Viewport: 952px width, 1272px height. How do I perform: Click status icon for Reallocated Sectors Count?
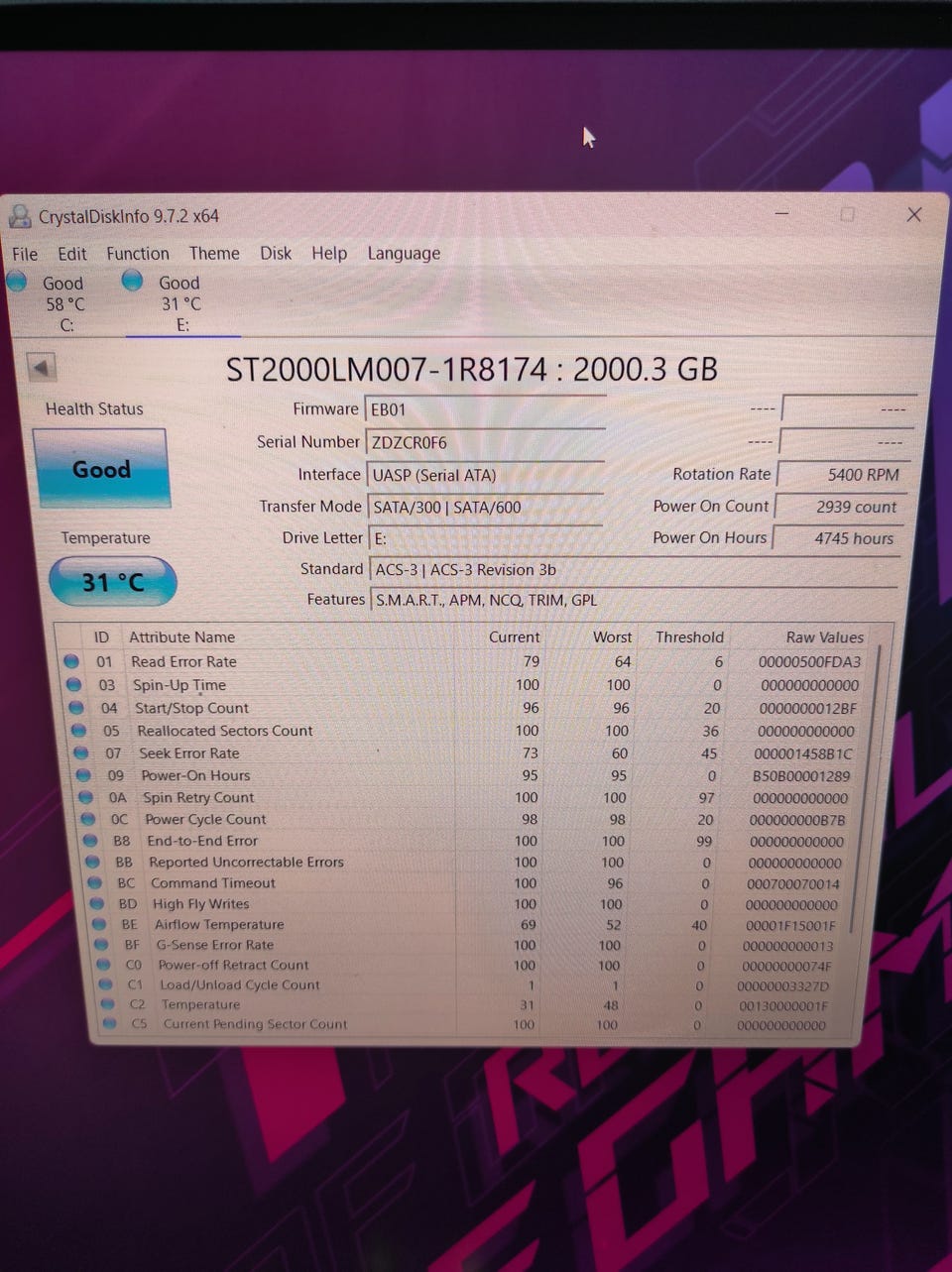pos(79,731)
